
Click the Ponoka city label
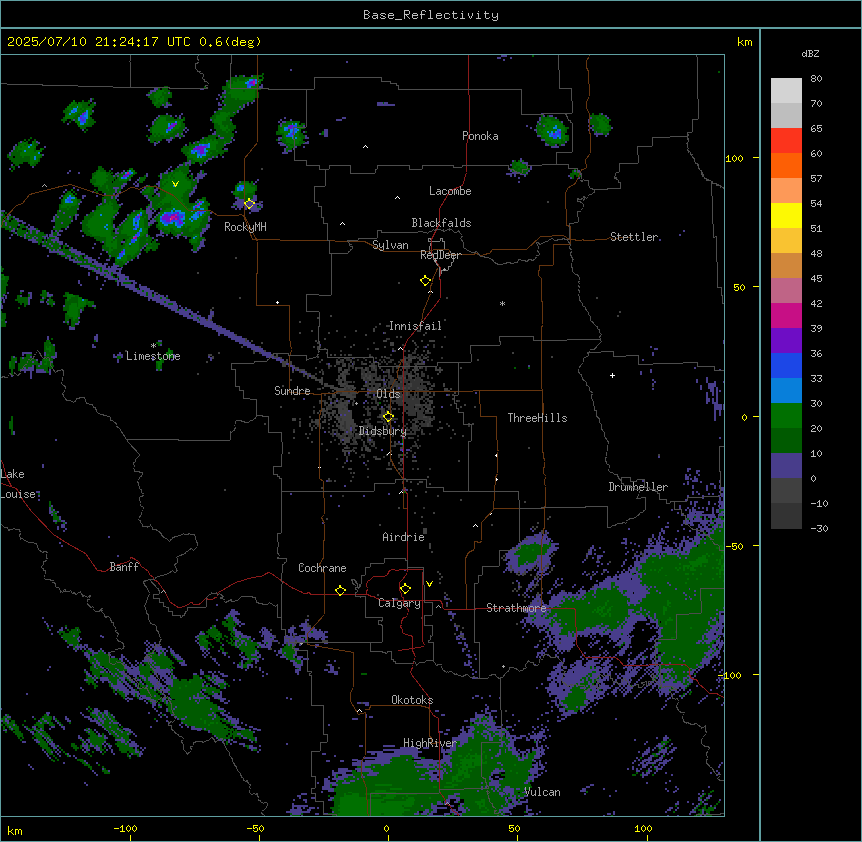[x=480, y=136]
